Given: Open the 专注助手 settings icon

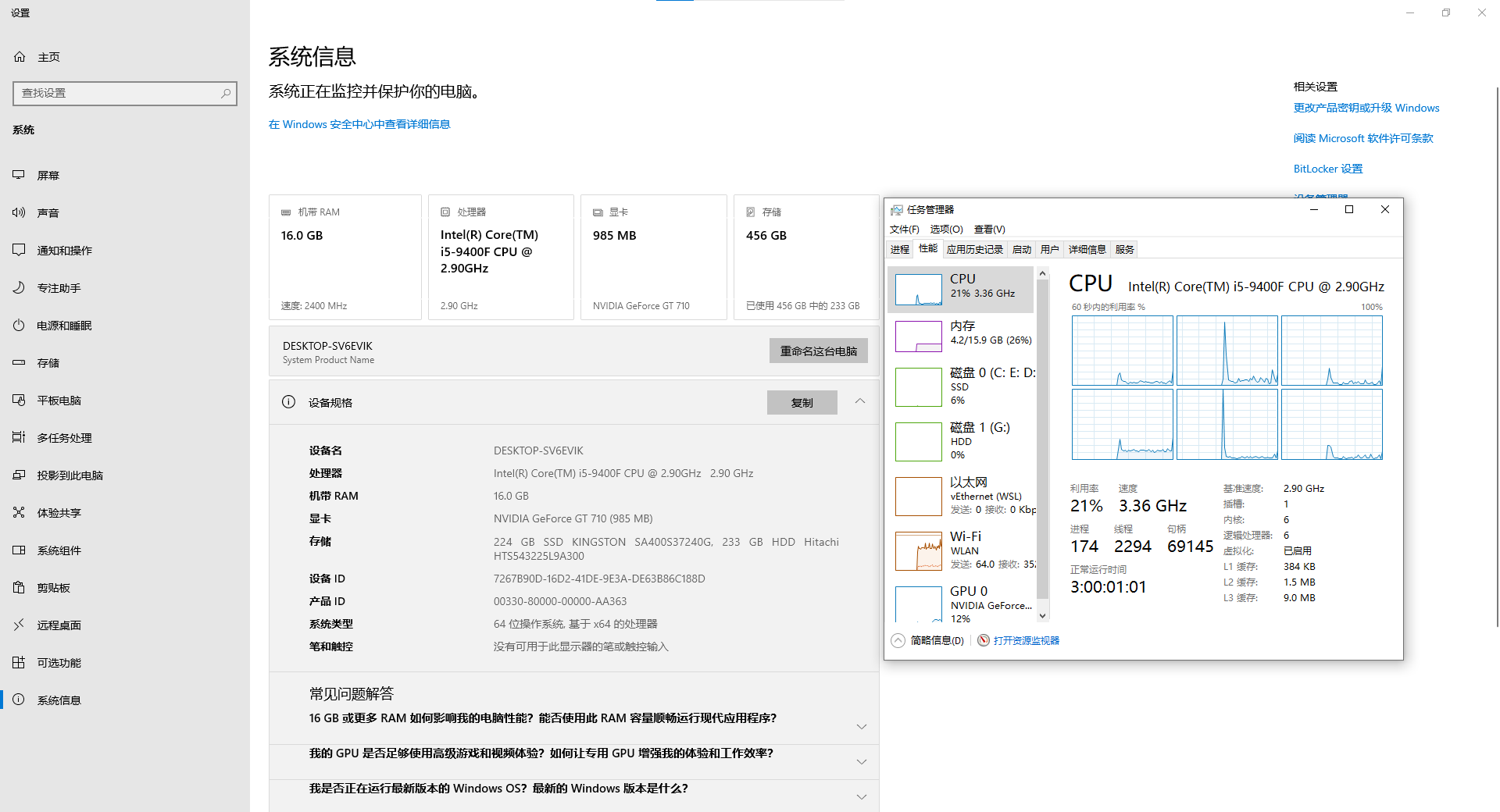Looking at the screenshot, I should click(19, 287).
